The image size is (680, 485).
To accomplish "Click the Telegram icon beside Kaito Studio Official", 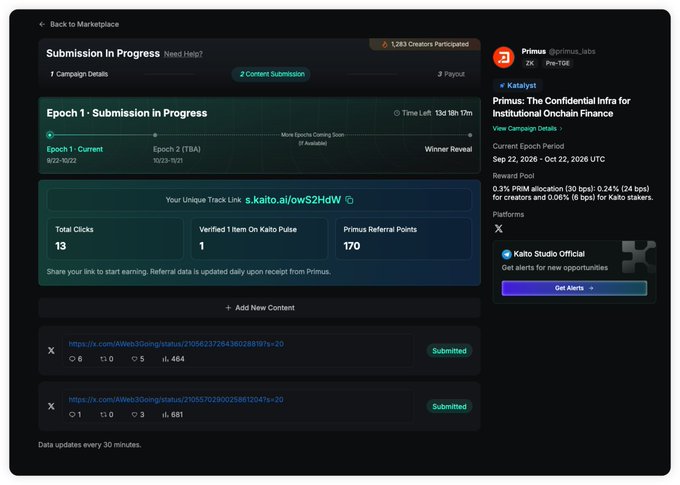I will pos(507,254).
